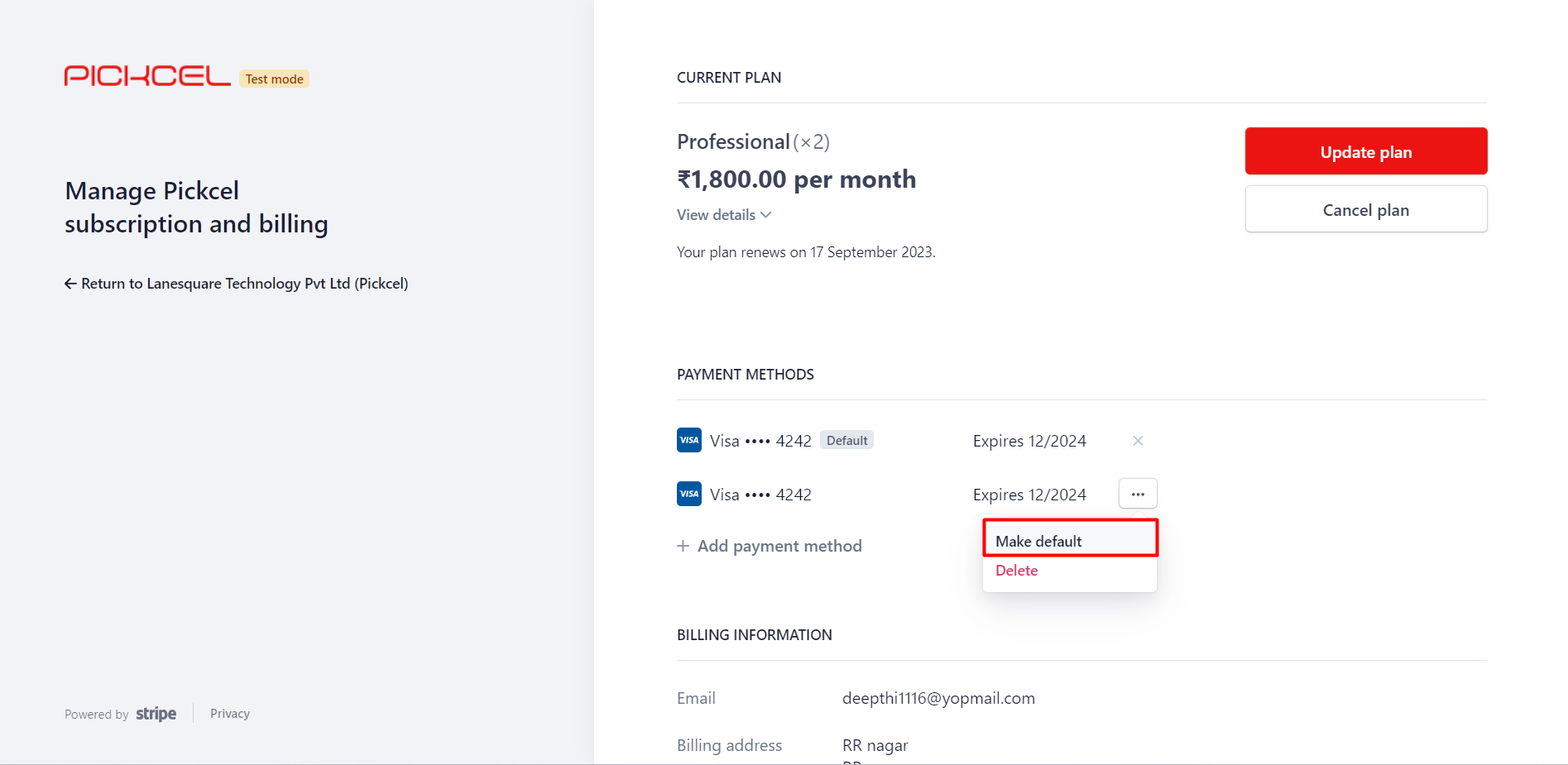Image resolution: width=1568 pixels, height=765 pixels.
Task: Click Add payment method
Action: click(x=770, y=546)
